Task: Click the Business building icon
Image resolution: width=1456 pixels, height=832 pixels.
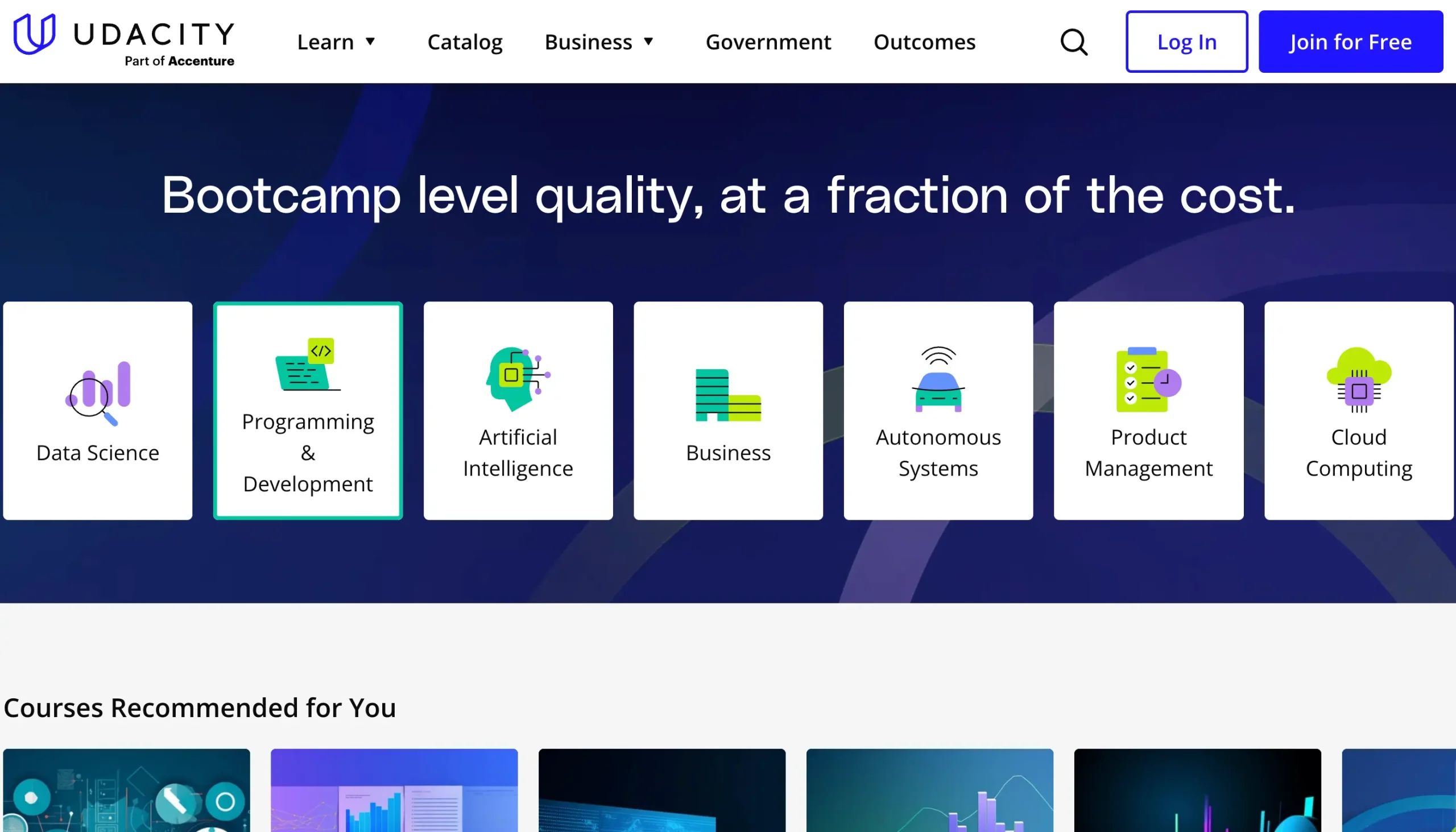Action: pos(728,395)
